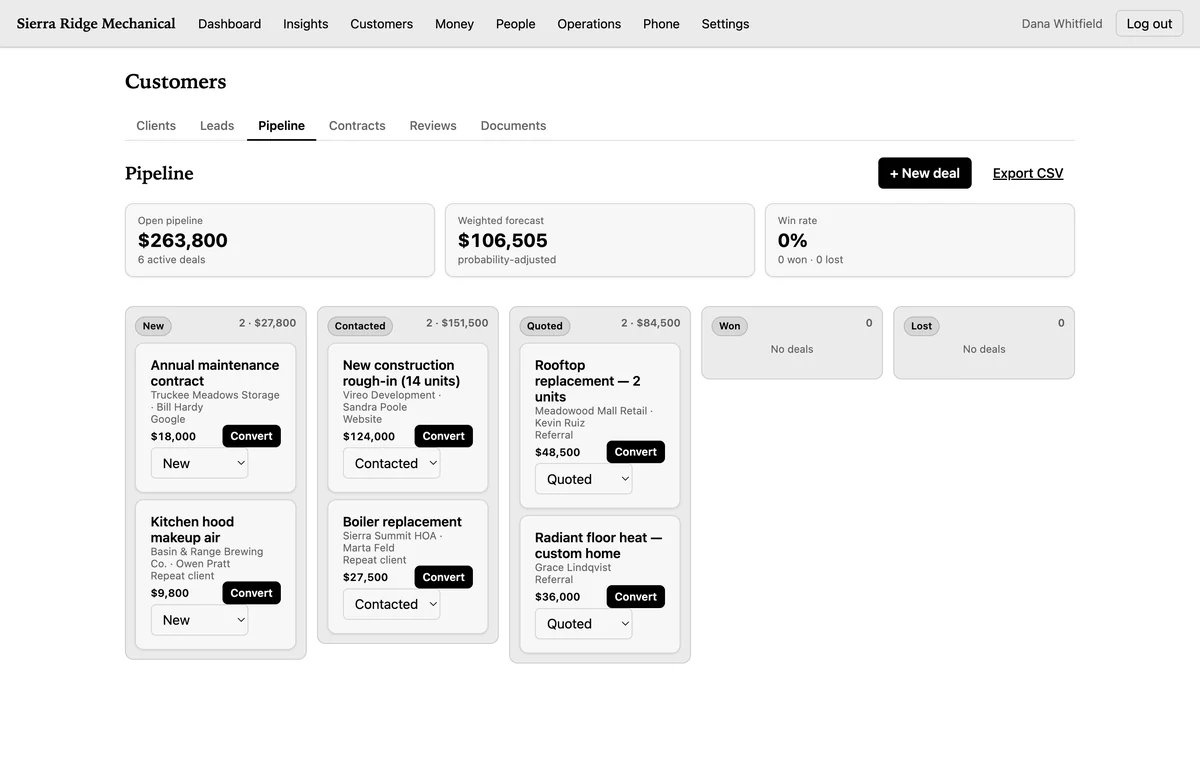Open the Operations section

tap(589, 24)
